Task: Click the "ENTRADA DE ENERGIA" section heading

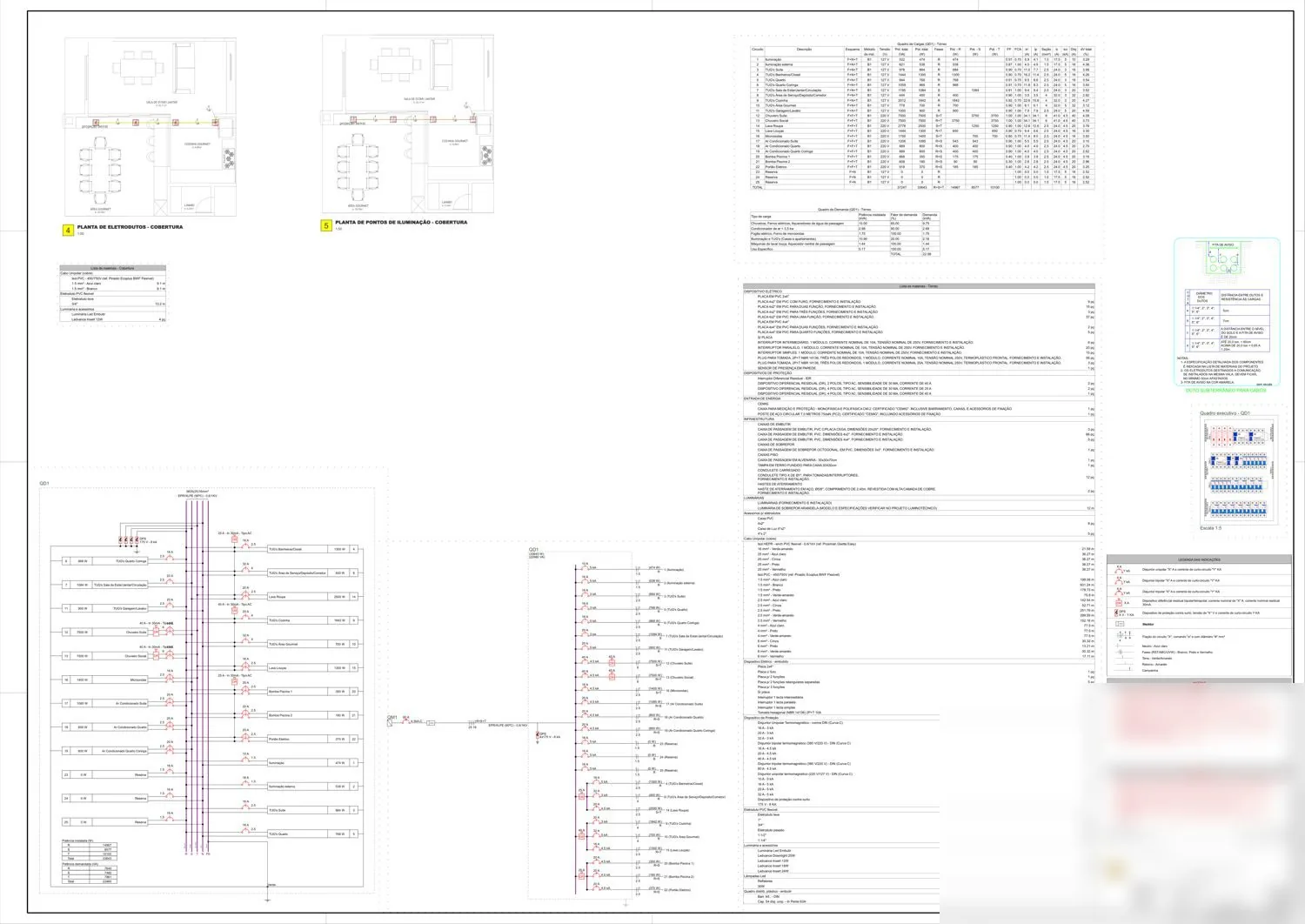Action: (x=762, y=398)
